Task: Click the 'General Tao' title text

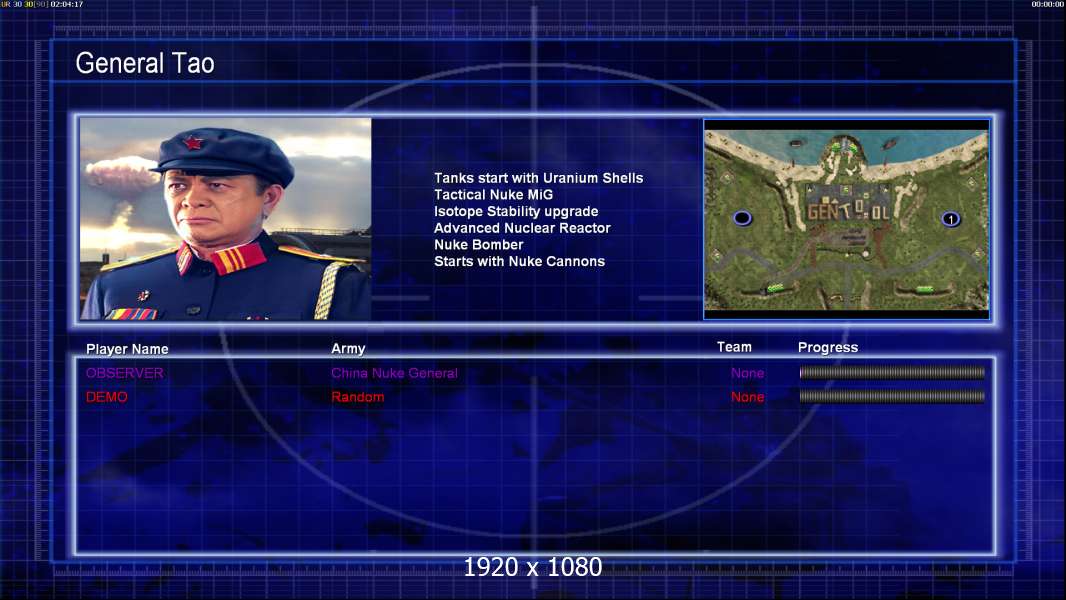Action: (145, 63)
